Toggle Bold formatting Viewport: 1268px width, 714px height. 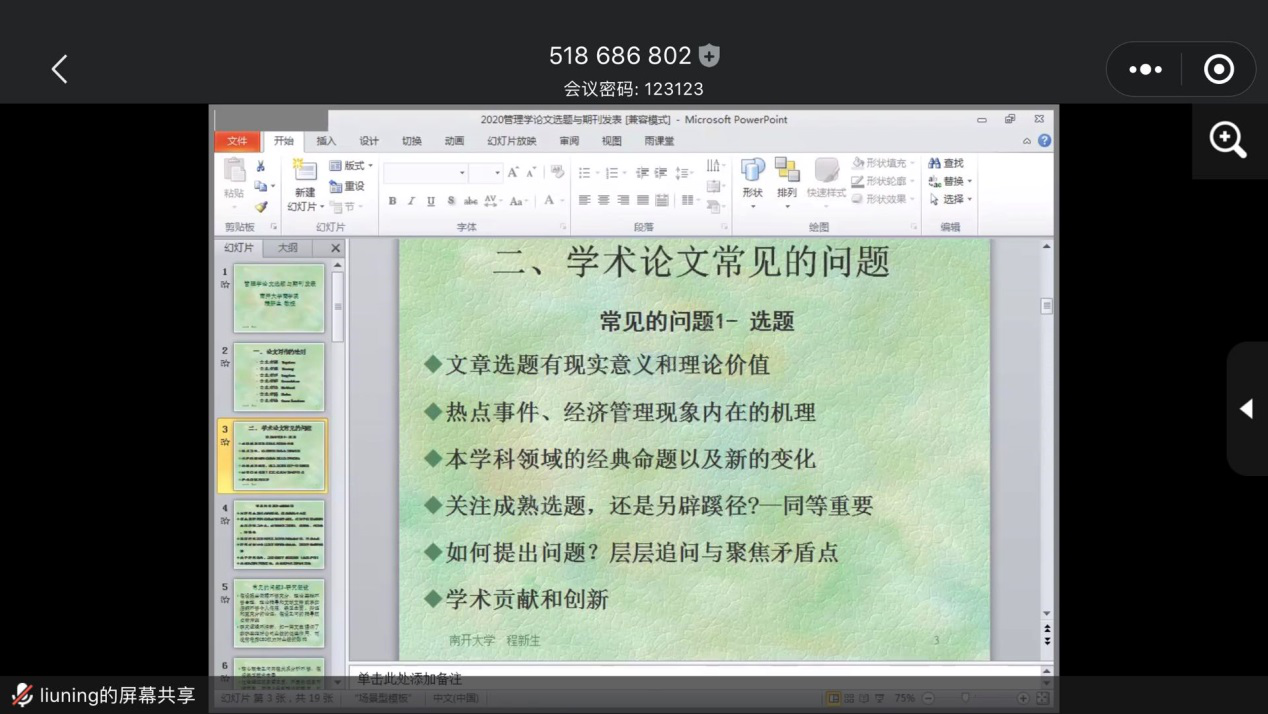tap(392, 201)
